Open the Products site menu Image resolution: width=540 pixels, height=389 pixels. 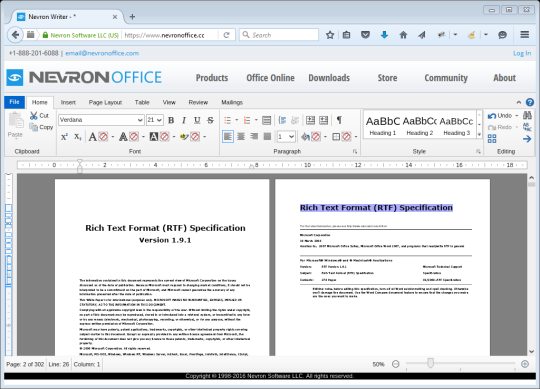point(212,78)
